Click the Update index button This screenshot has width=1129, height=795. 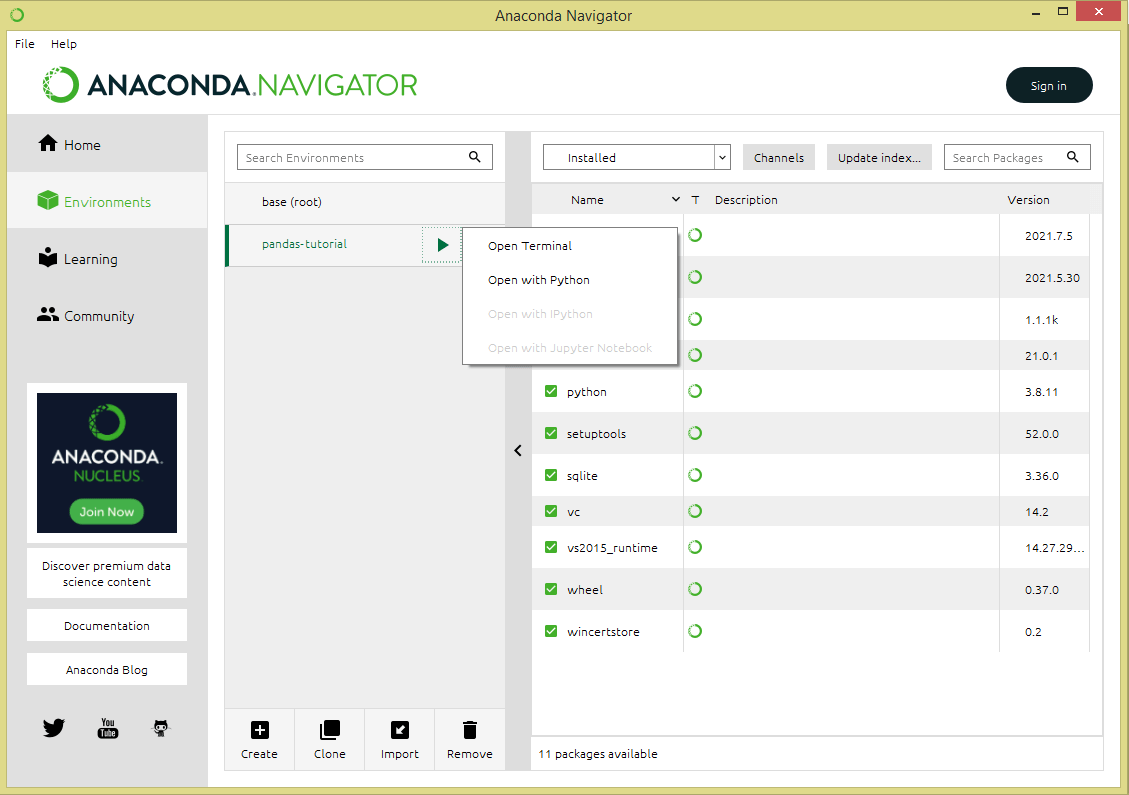pos(879,158)
